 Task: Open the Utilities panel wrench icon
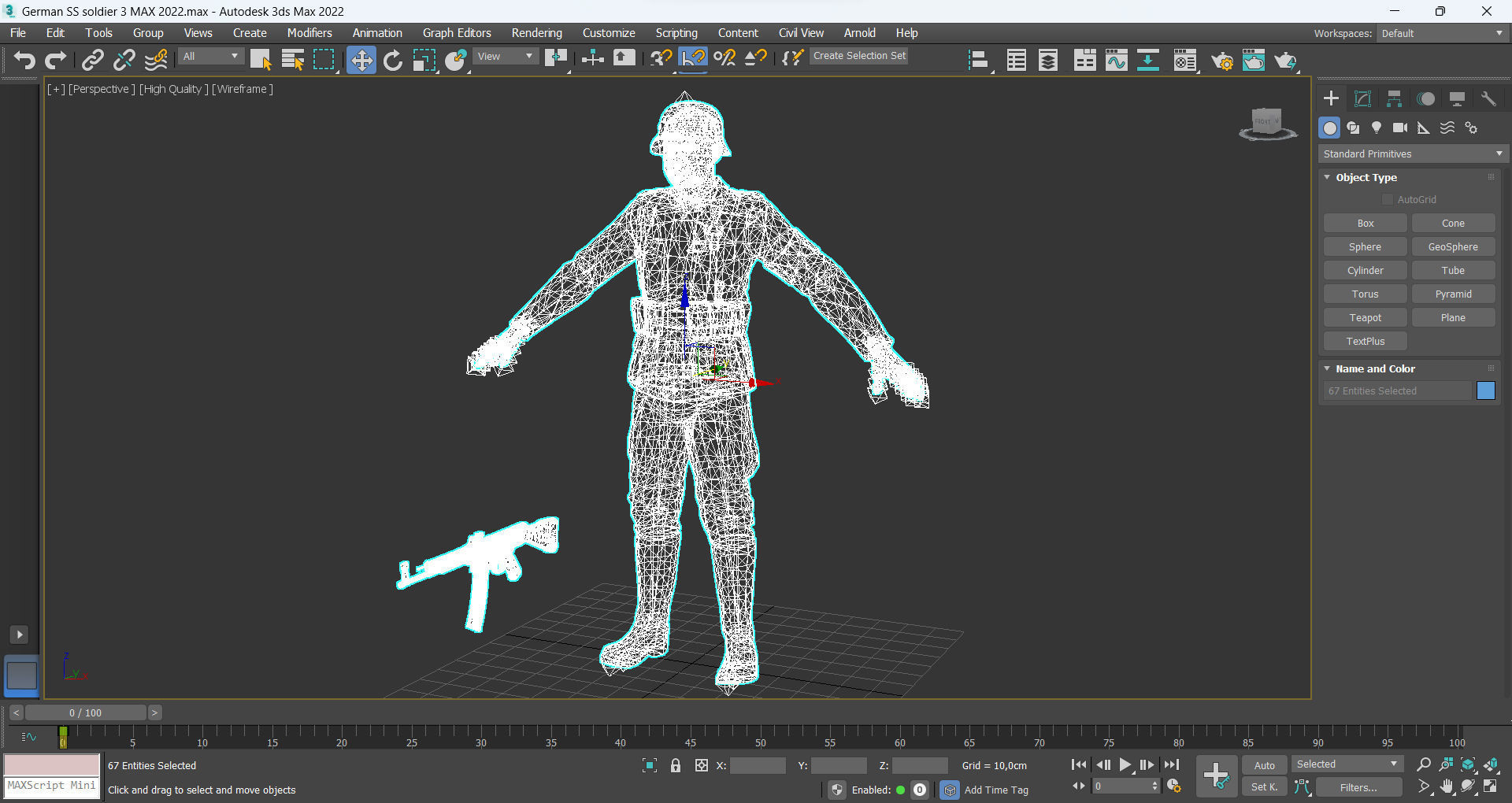click(x=1488, y=98)
